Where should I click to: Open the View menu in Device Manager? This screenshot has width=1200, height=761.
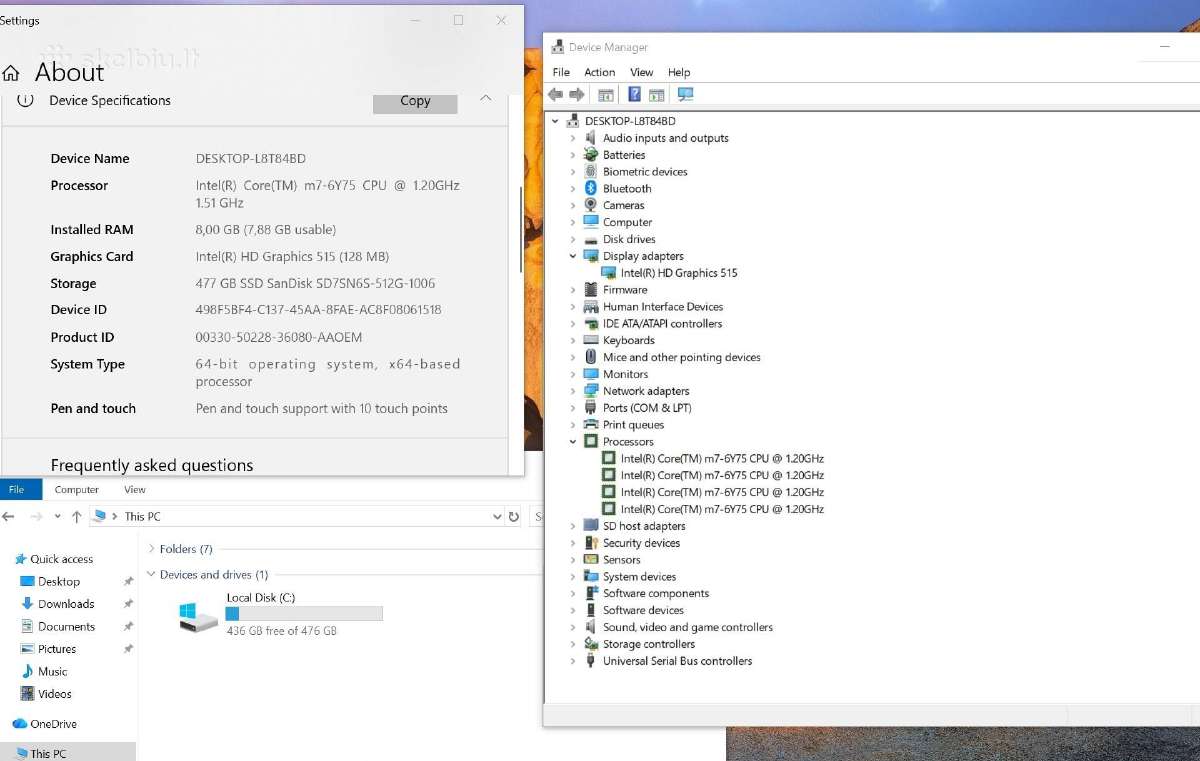click(x=642, y=72)
